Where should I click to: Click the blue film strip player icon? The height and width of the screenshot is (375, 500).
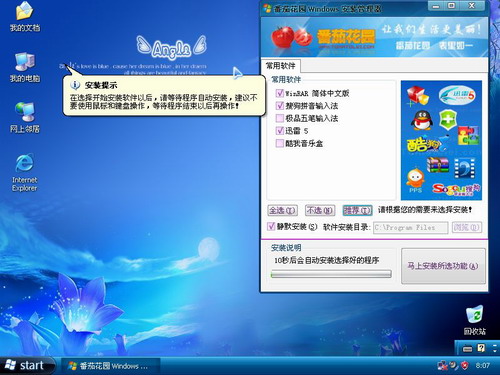click(x=465, y=168)
